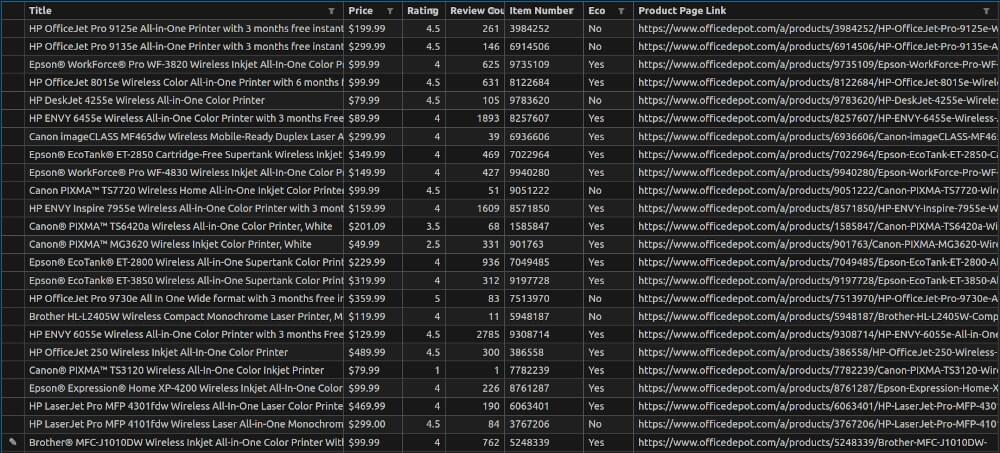Click the $199.99 price cell

pyautogui.click(x=373, y=29)
